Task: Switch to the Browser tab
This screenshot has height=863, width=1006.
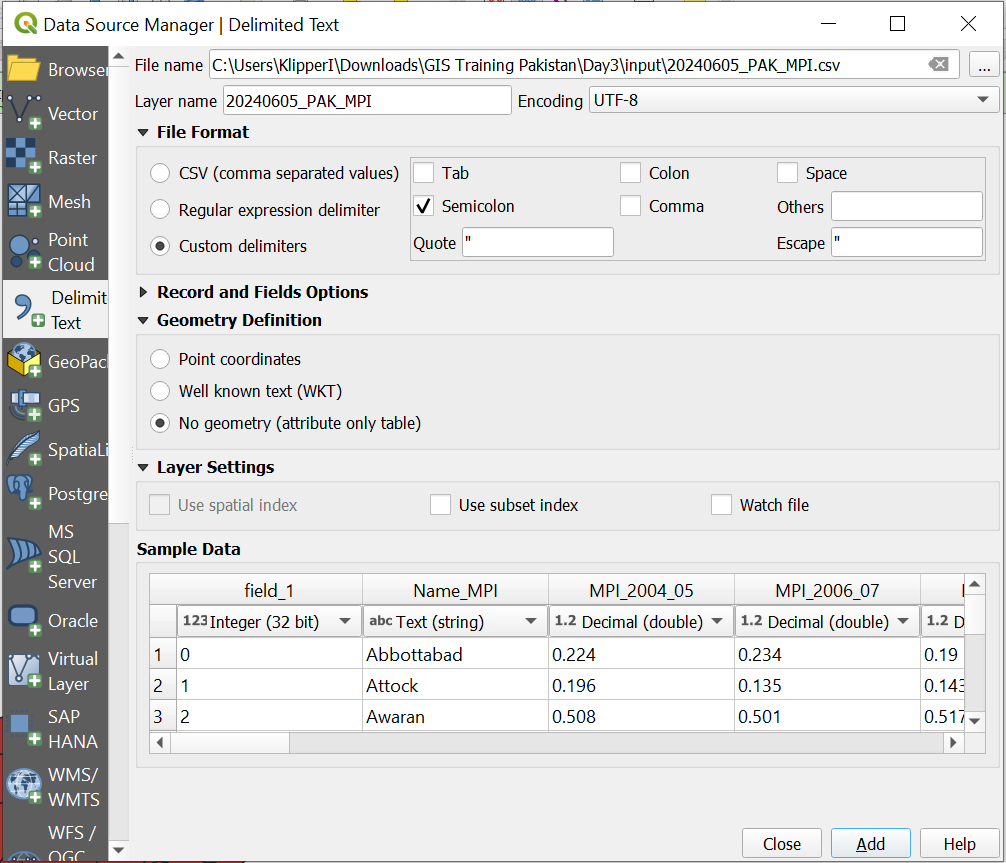Action: [55, 69]
